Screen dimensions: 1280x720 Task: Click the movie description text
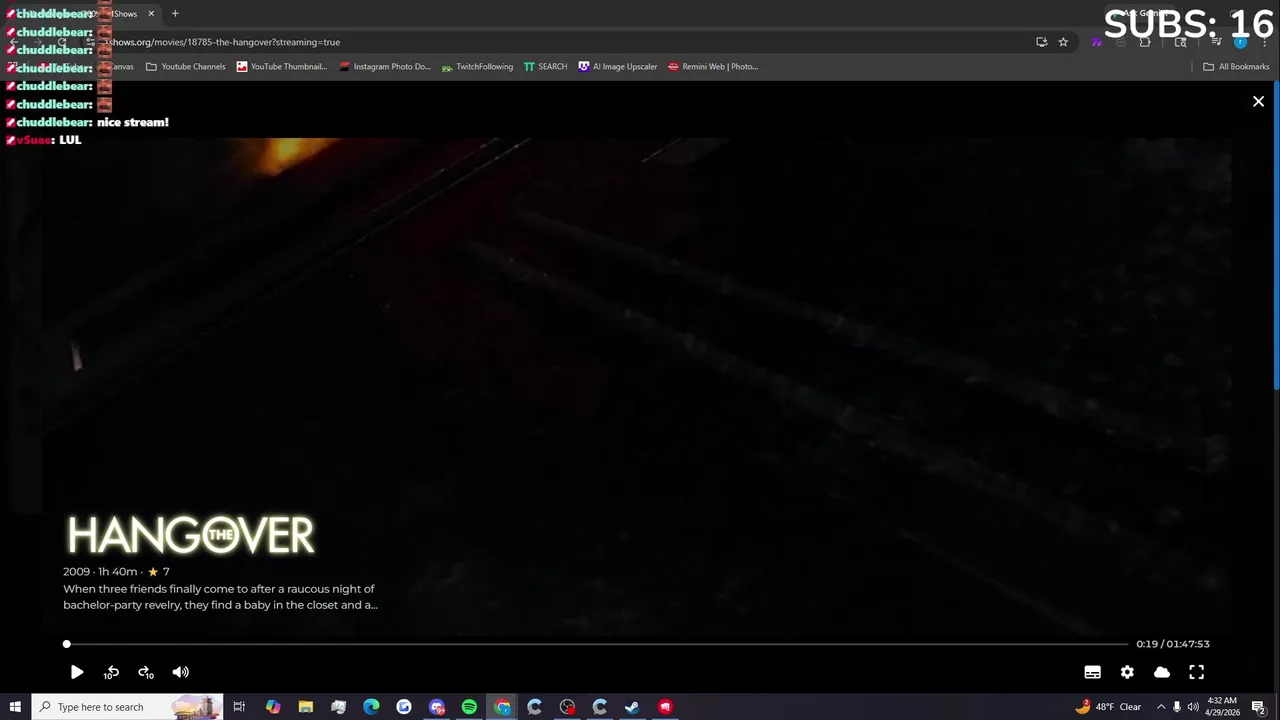click(x=220, y=597)
